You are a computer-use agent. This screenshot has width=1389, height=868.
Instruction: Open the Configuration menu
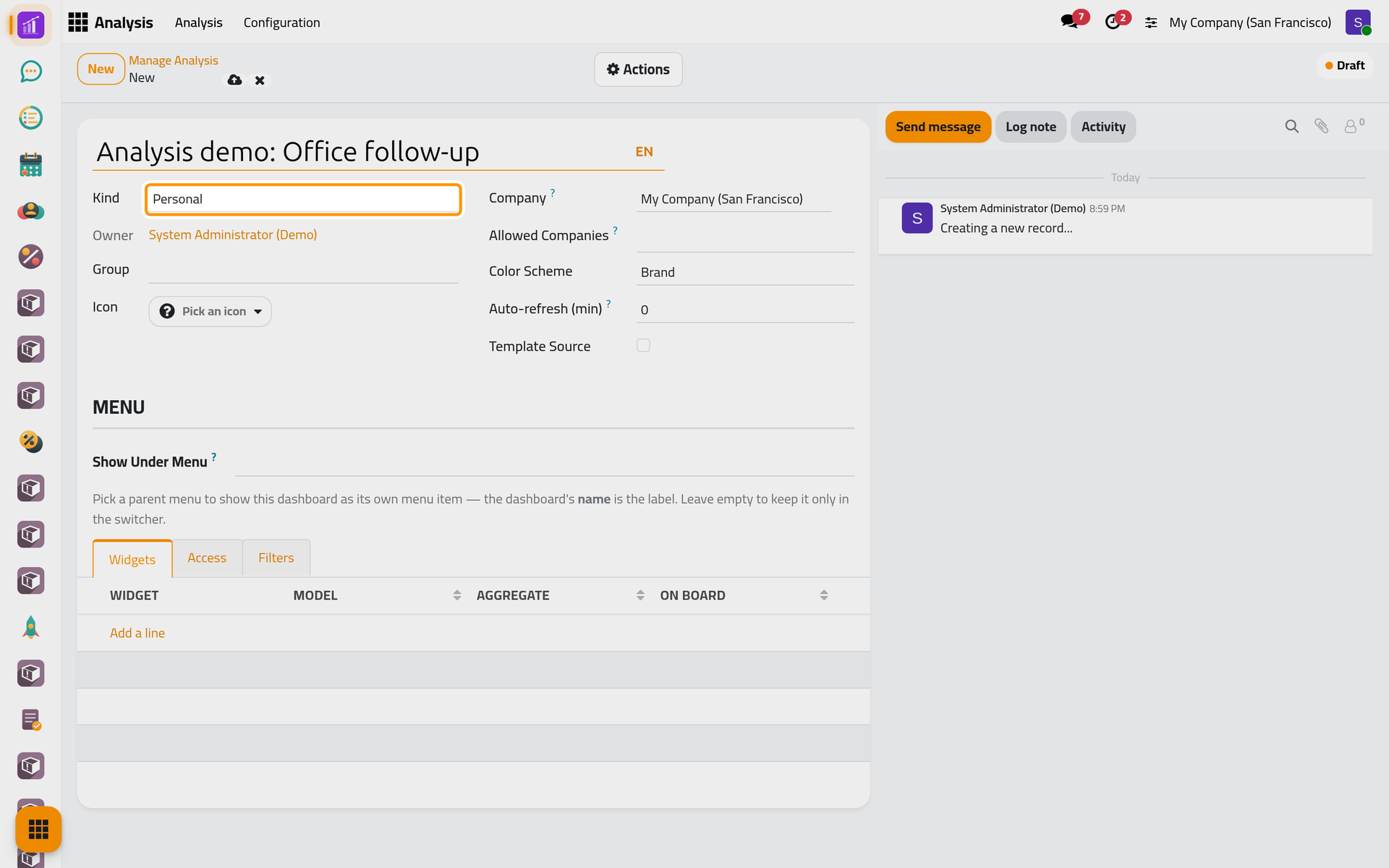[x=281, y=22]
